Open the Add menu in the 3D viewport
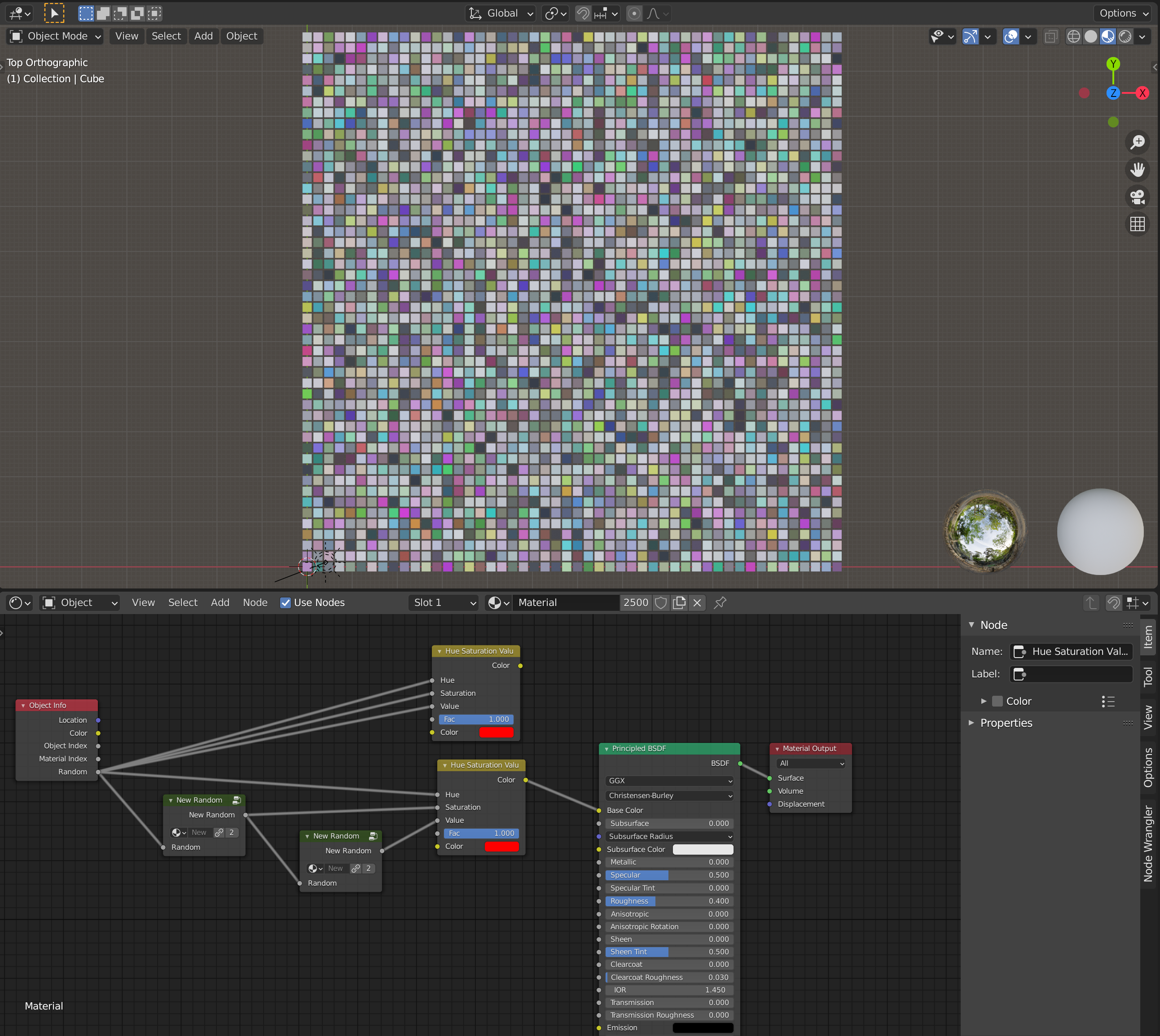The width and height of the screenshot is (1160, 1036). [203, 36]
